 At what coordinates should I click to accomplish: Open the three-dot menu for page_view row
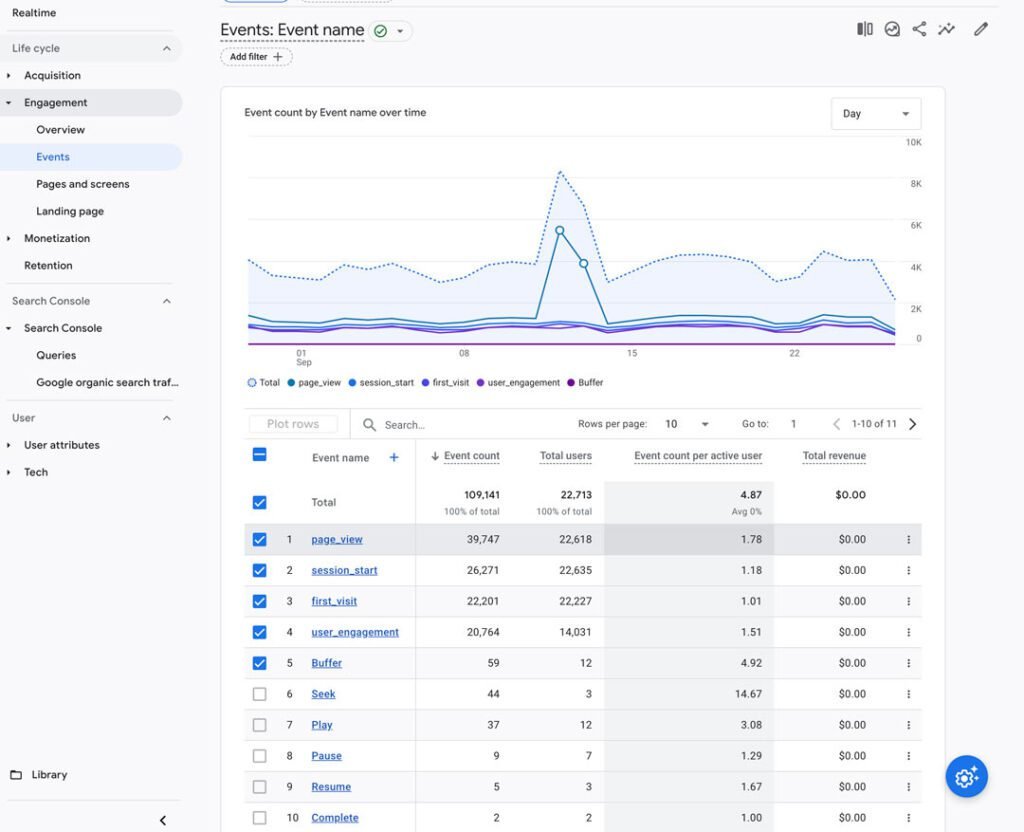point(908,539)
